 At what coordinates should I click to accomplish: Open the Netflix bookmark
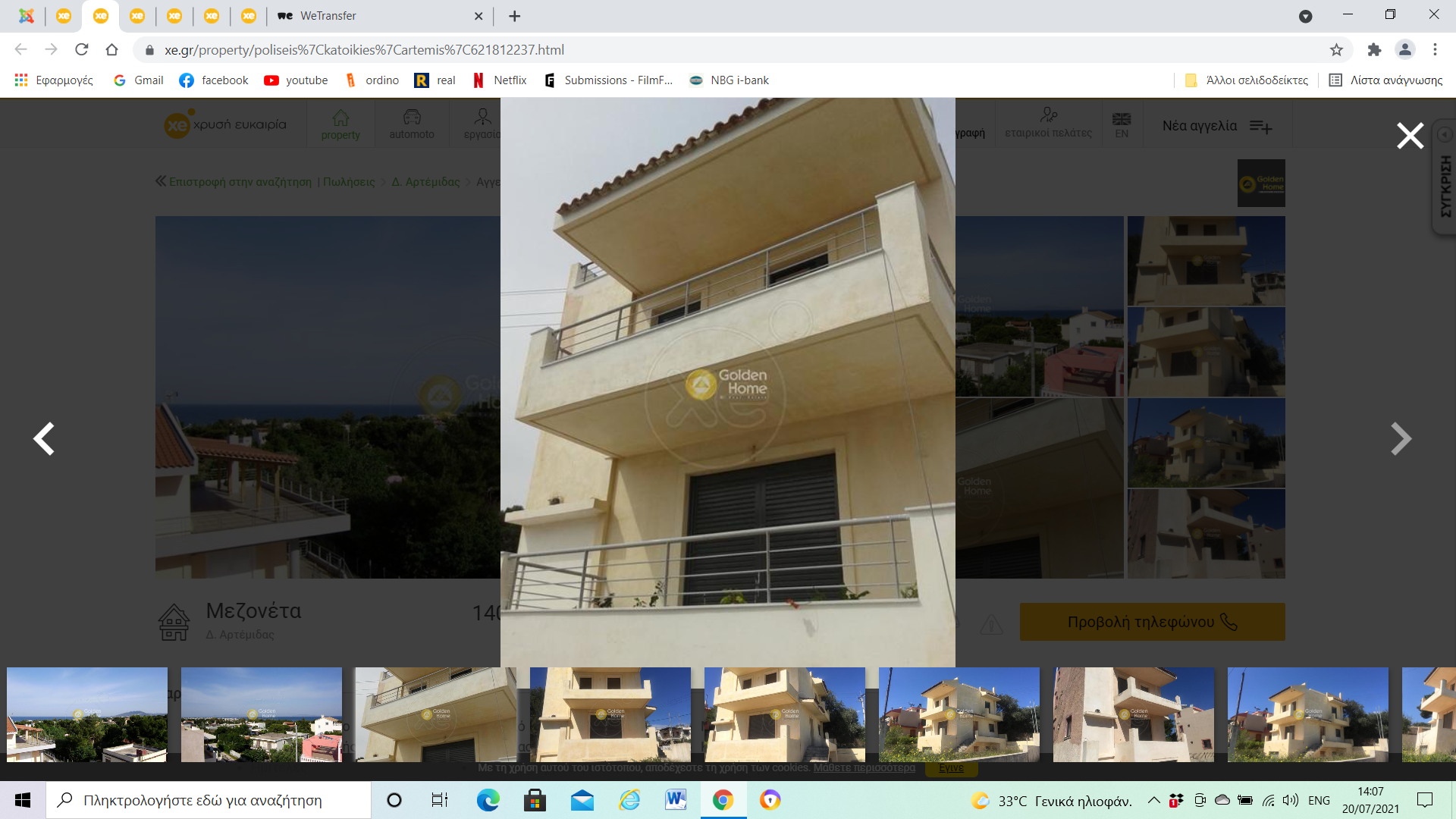(500, 80)
